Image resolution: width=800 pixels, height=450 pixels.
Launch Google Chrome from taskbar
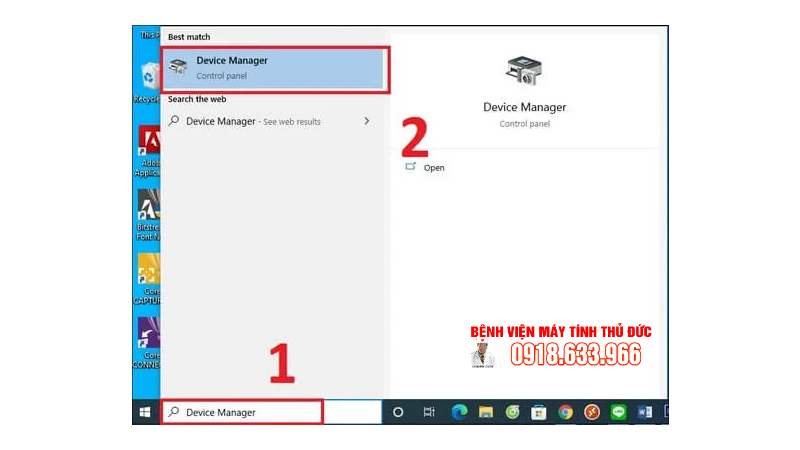tap(565, 412)
